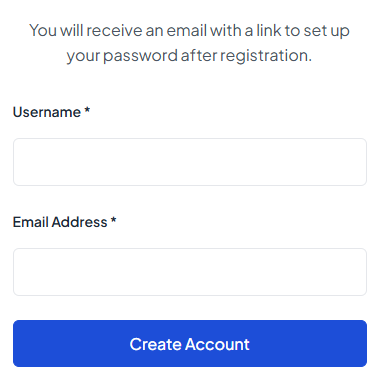Click the asterisk beside Email Address
This screenshot has width=391, height=387.
(x=113, y=220)
